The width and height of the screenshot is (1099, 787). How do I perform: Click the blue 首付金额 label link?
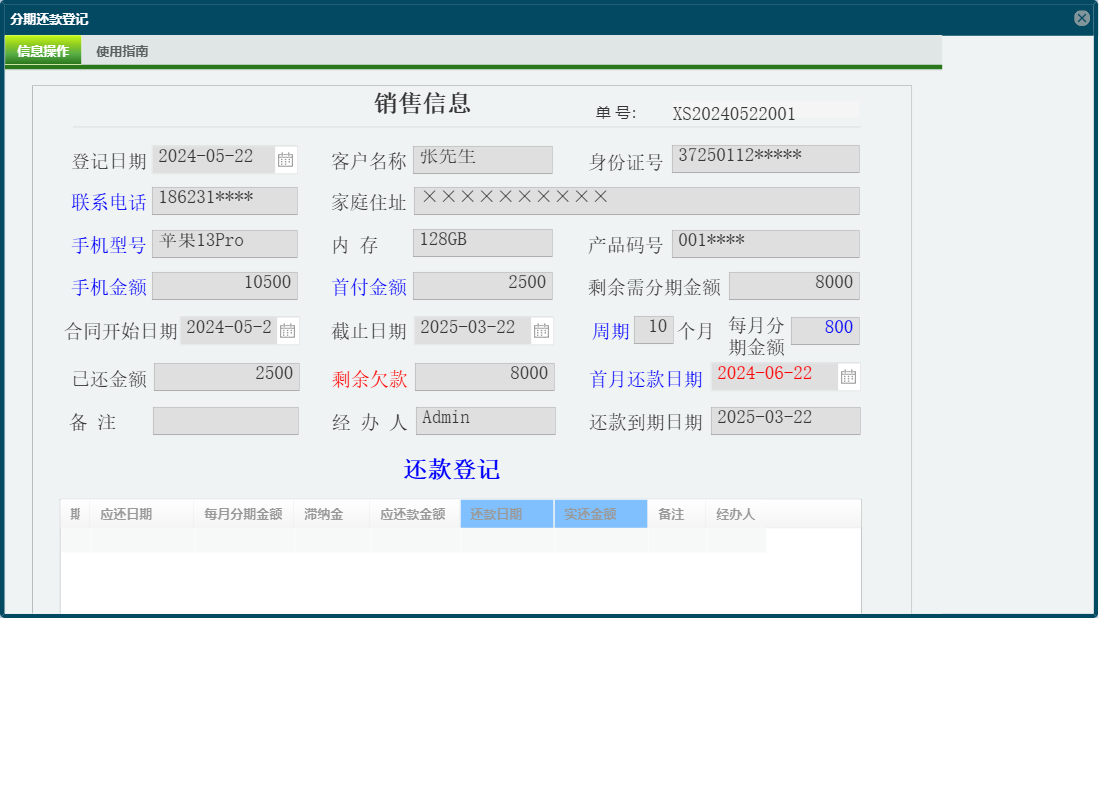pos(370,287)
